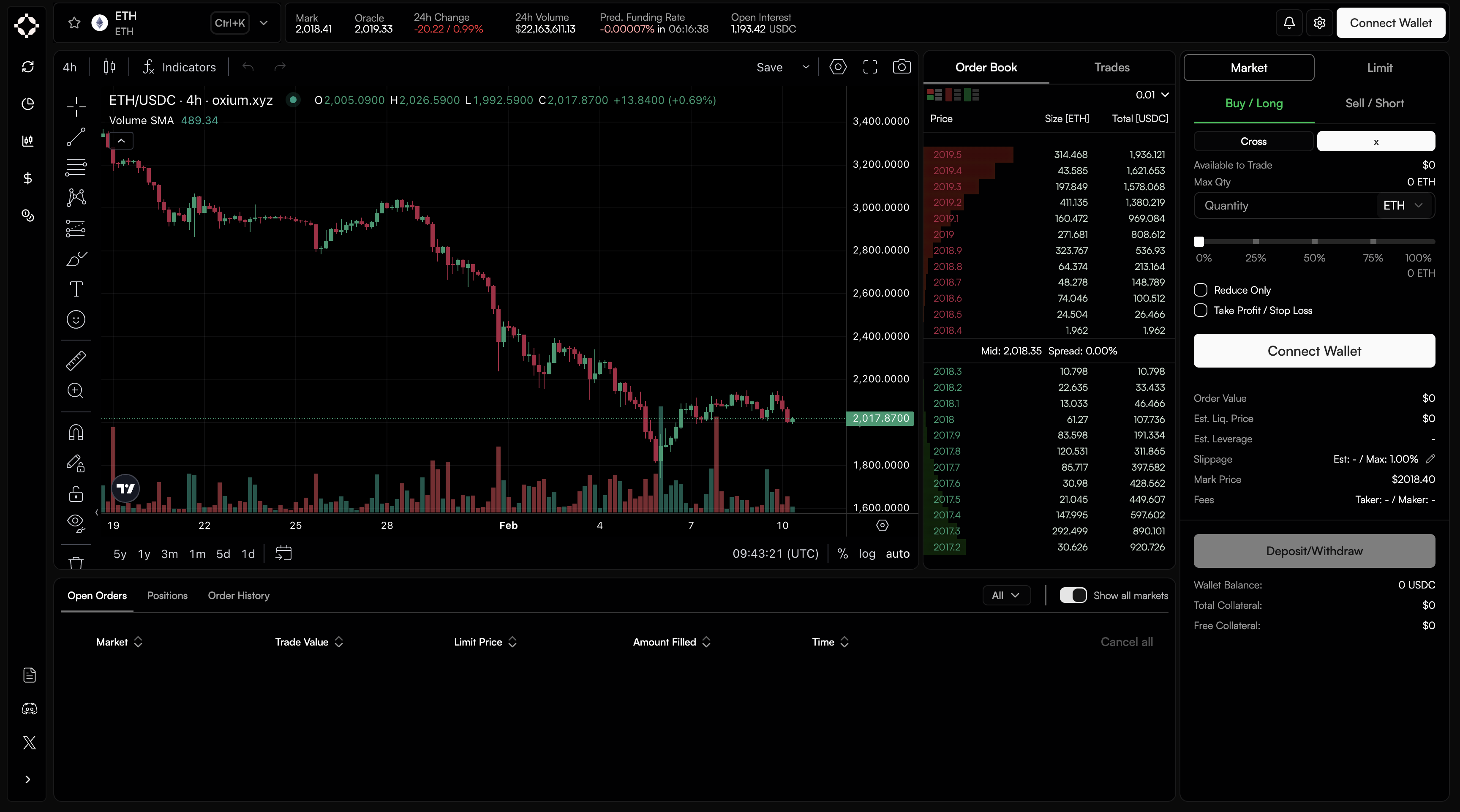The width and height of the screenshot is (1460, 812).
Task: Click the trash remove drawings icon
Action: (x=76, y=563)
